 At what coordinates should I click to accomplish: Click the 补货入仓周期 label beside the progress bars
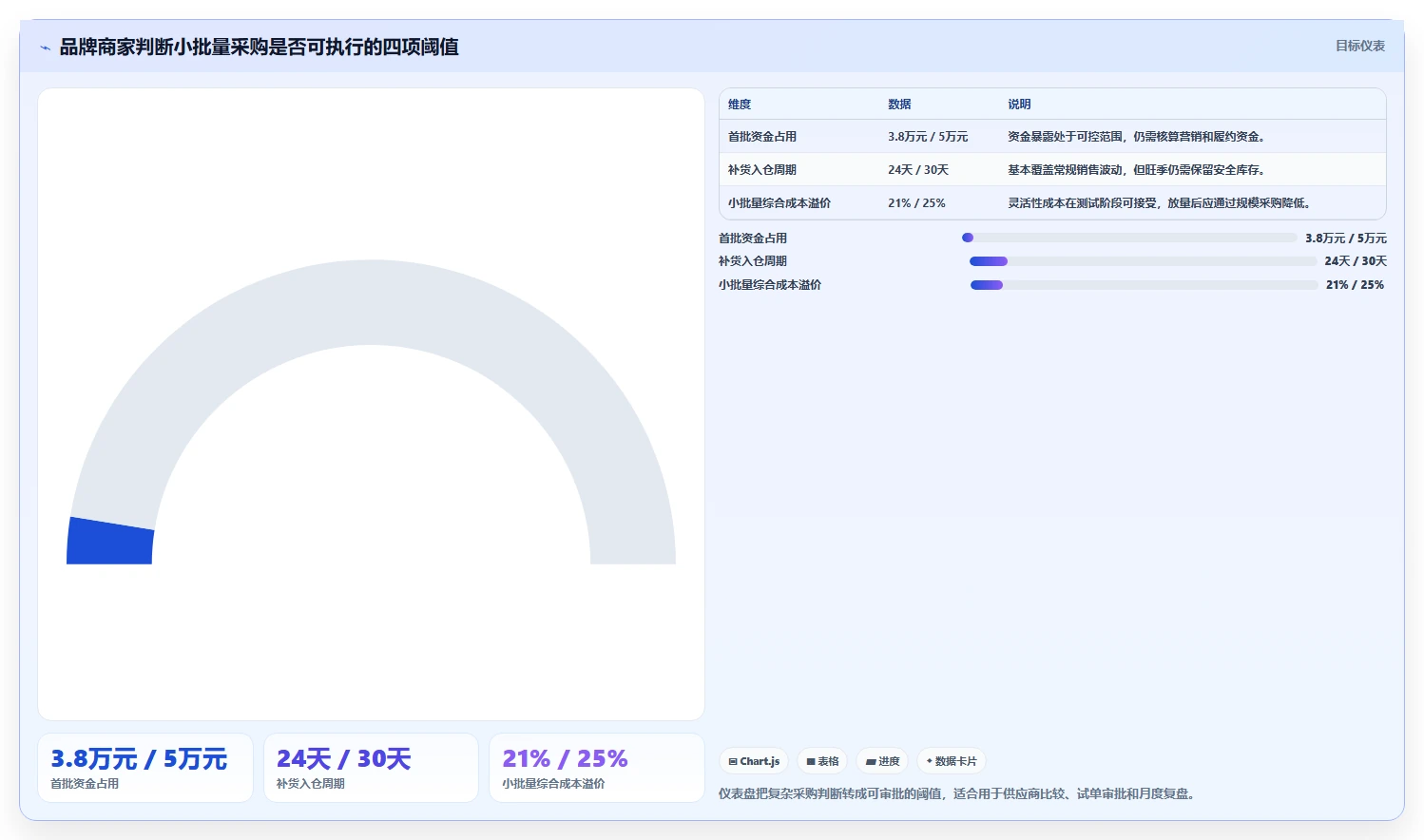(753, 261)
